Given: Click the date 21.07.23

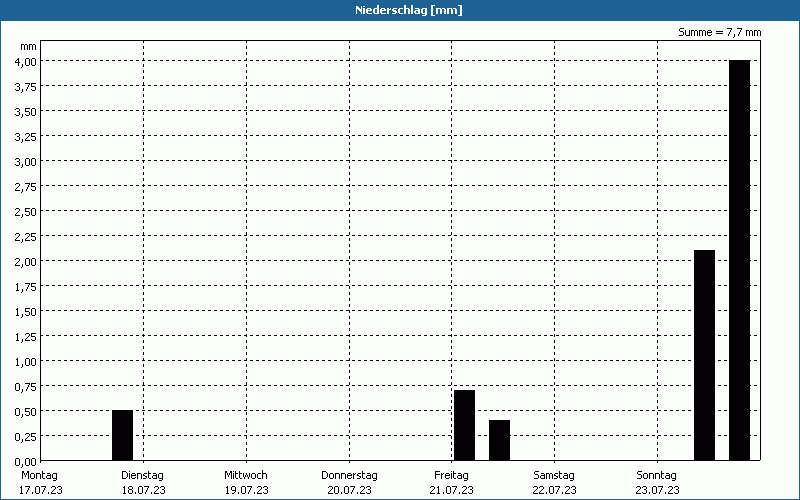Looking at the screenshot, I should (452, 490).
